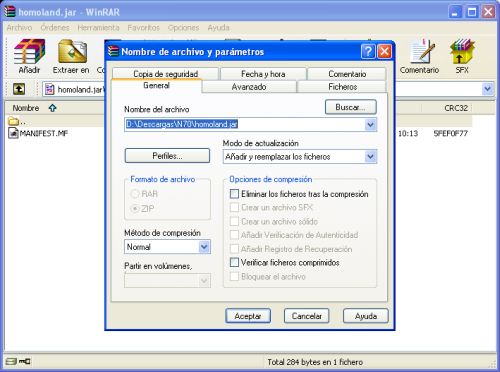The width and height of the screenshot is (500, 372).
Task: Open the Favoritos menu
Action: (x=144, y=28)
